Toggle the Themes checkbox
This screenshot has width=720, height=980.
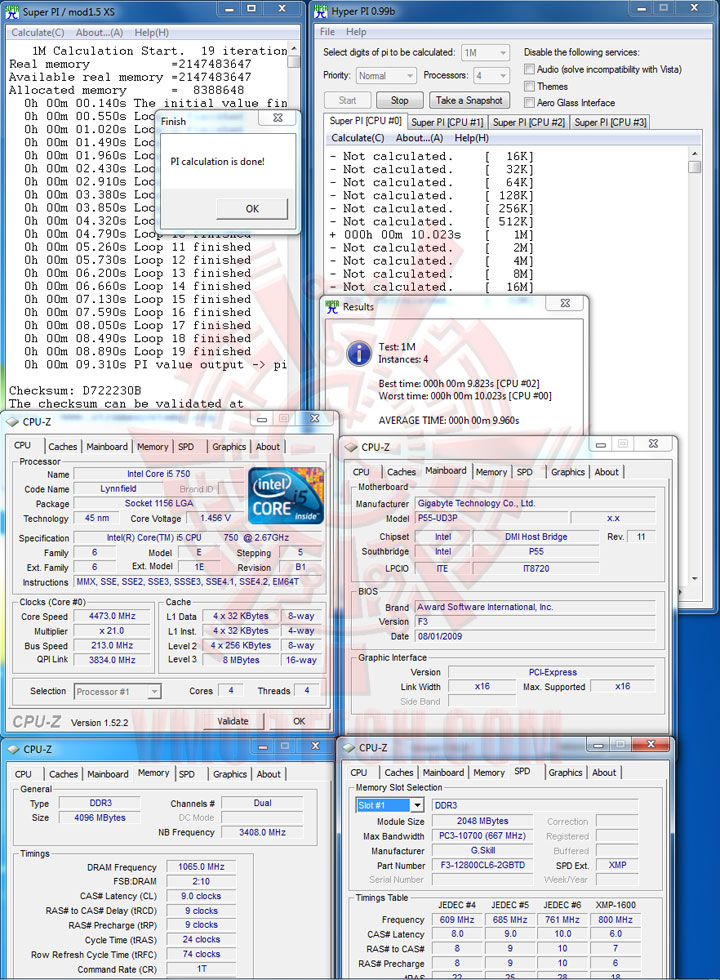pyautogui.click(x=529, y=86)
